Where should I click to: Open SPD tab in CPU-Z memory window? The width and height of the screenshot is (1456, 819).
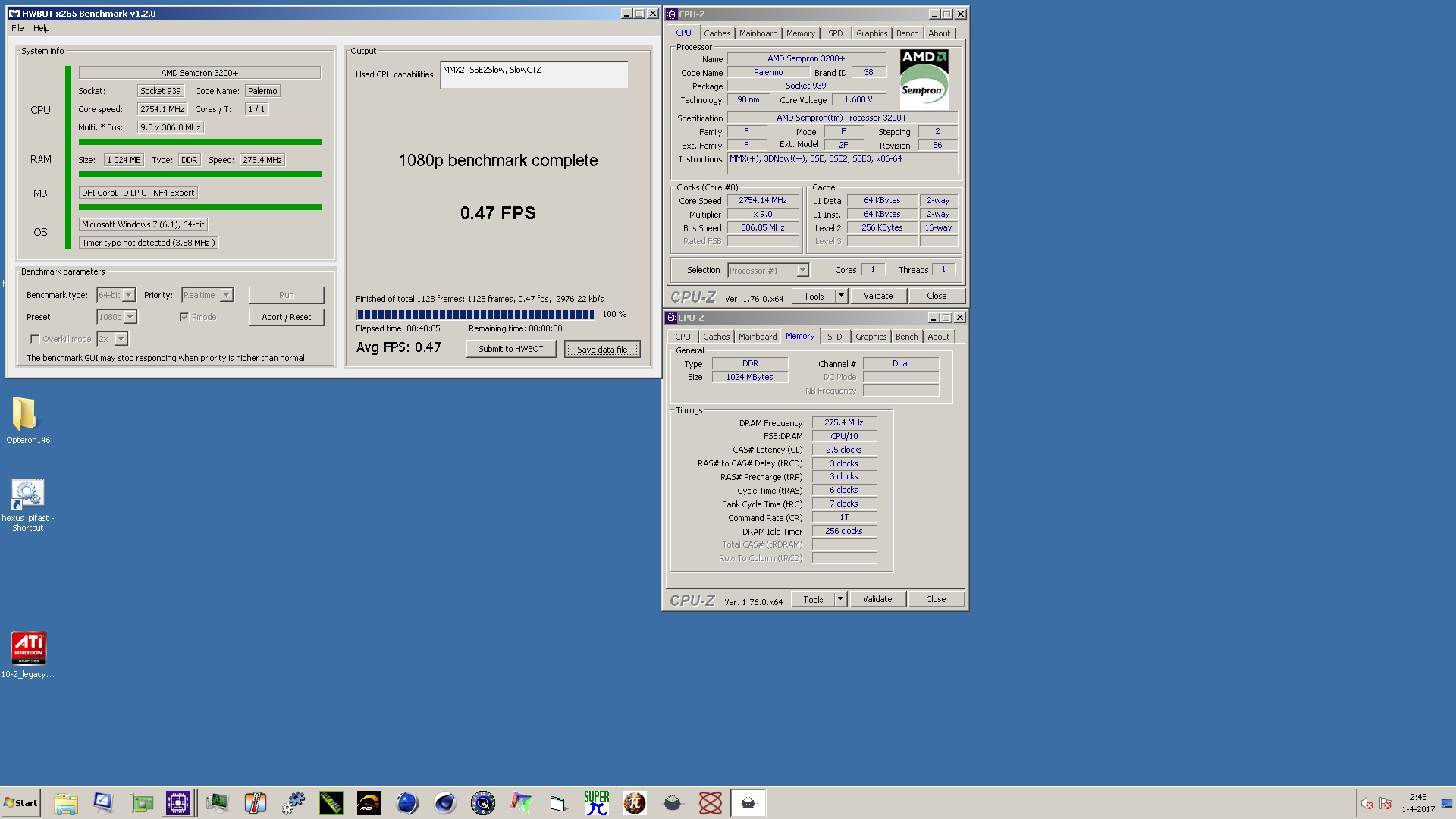point(834,337)
